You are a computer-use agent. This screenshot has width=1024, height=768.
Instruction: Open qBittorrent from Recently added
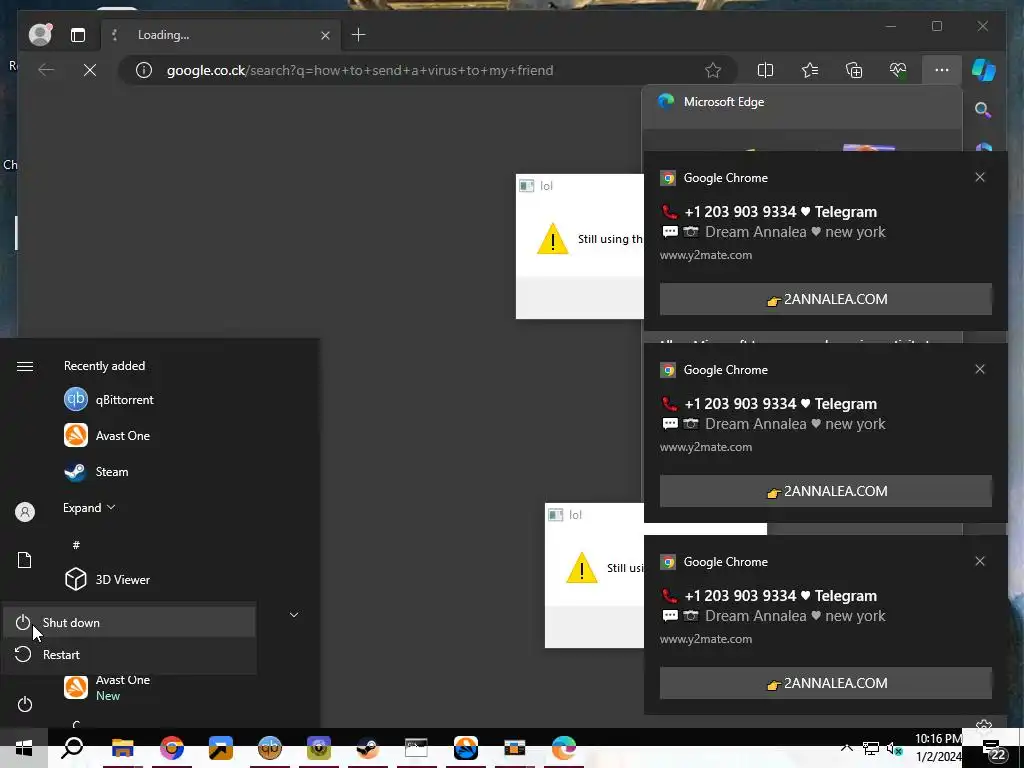click(109, 400)
